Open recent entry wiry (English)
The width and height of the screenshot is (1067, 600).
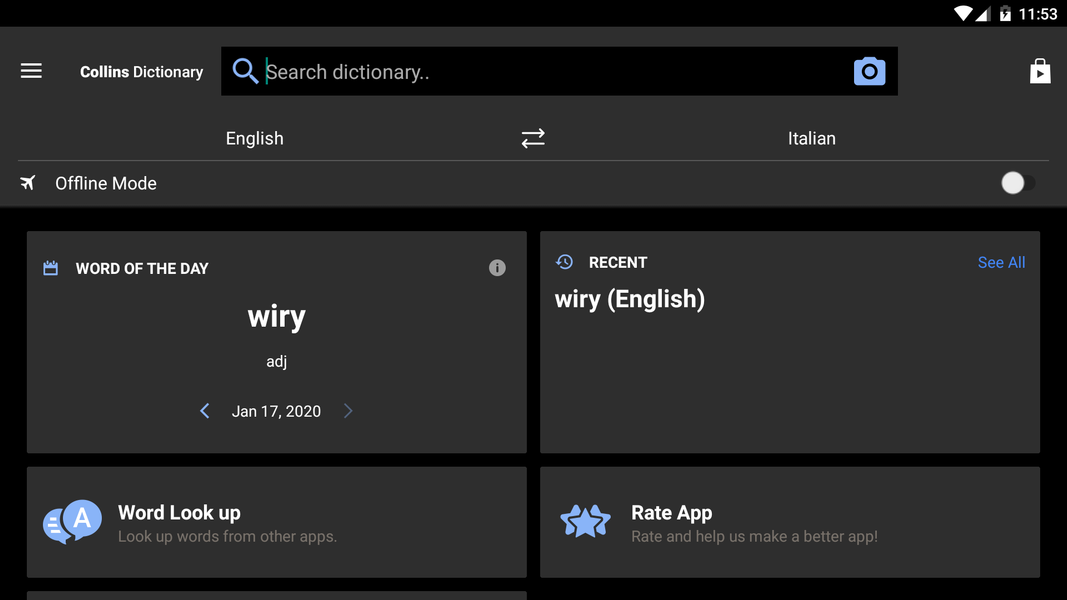630,299
